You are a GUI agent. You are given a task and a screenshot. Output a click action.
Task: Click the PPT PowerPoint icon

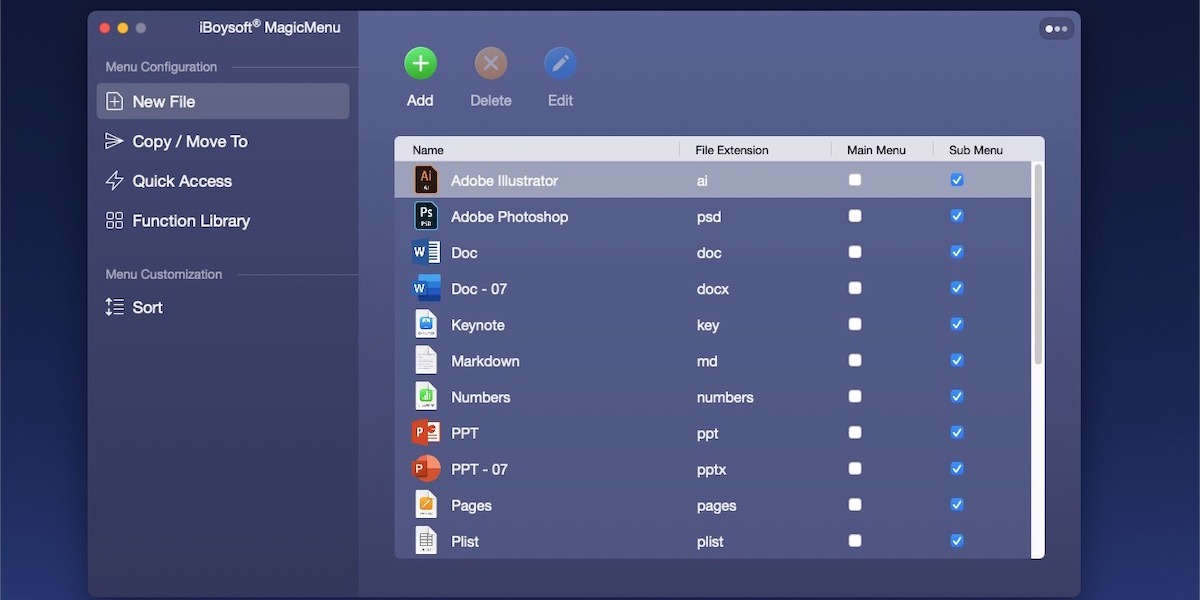pos(425,432)
